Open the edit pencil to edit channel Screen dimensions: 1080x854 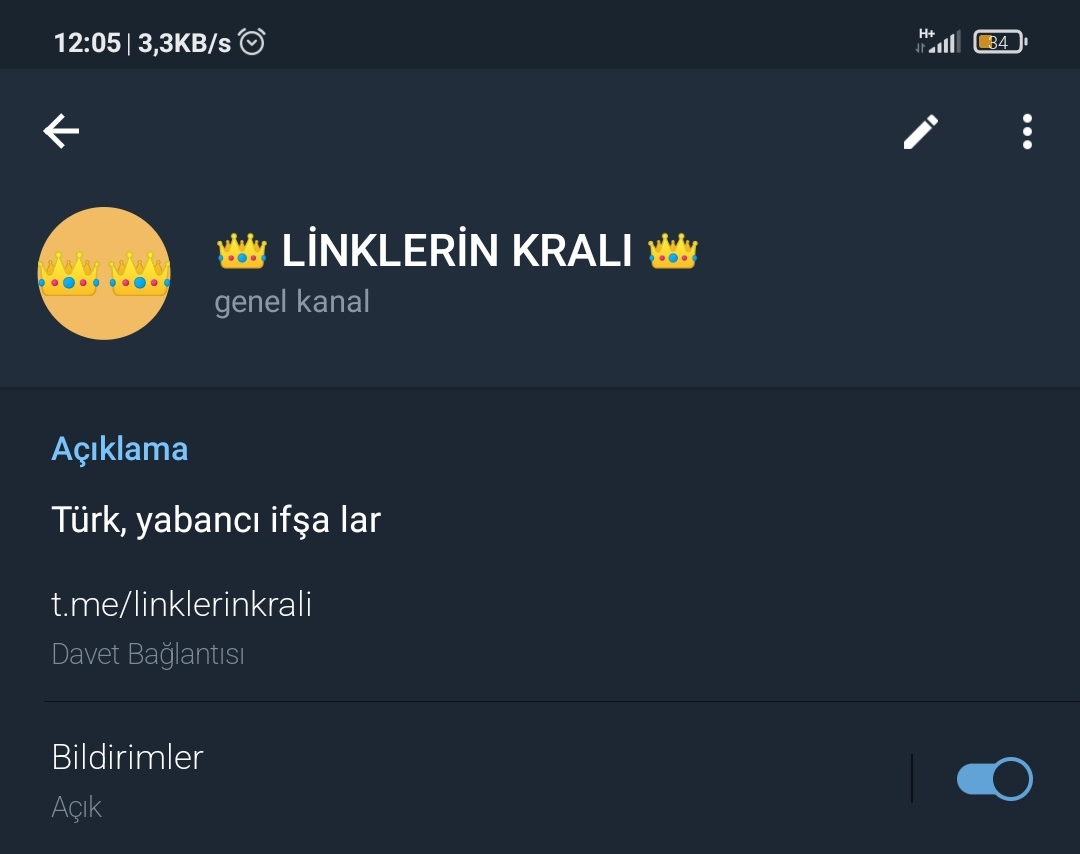click(921, 131)
